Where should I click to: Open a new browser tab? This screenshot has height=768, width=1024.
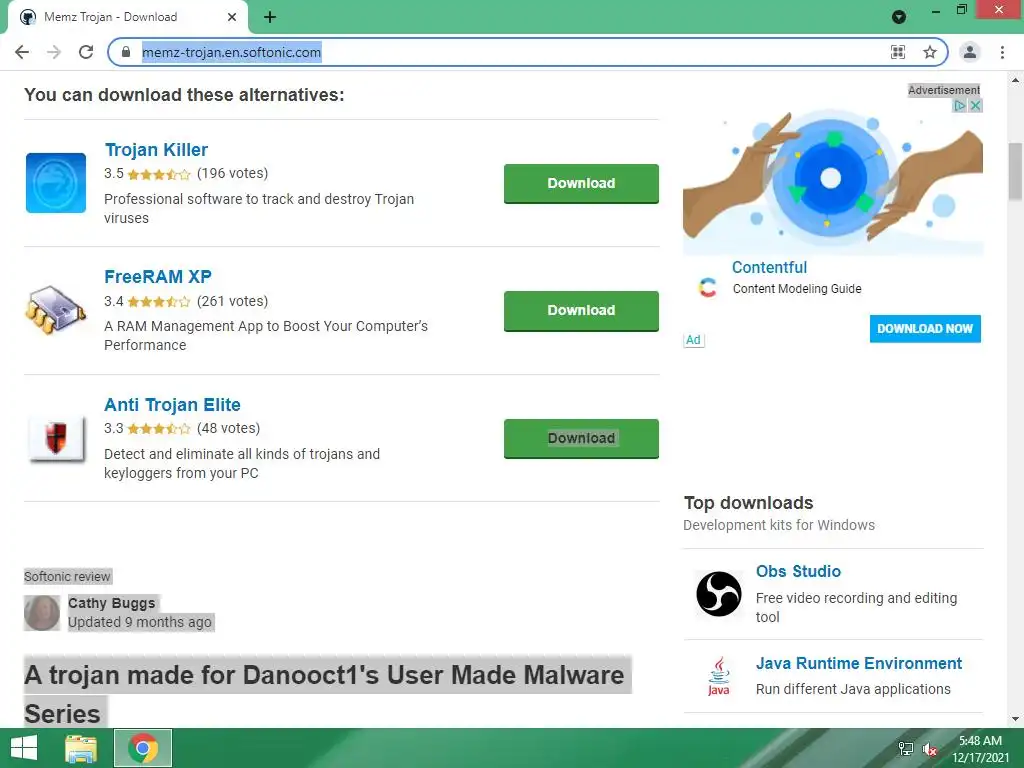(270, 17)
